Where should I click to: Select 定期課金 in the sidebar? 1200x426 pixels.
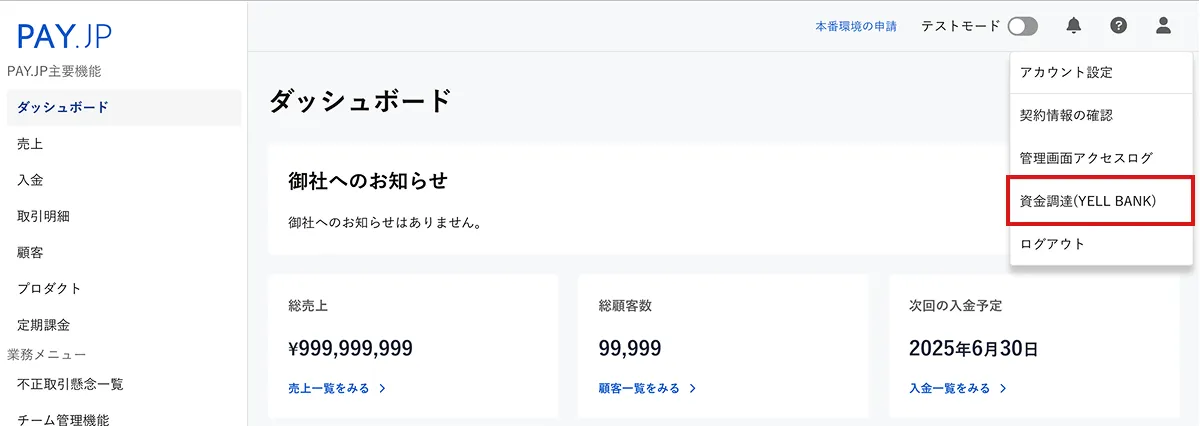43,325
